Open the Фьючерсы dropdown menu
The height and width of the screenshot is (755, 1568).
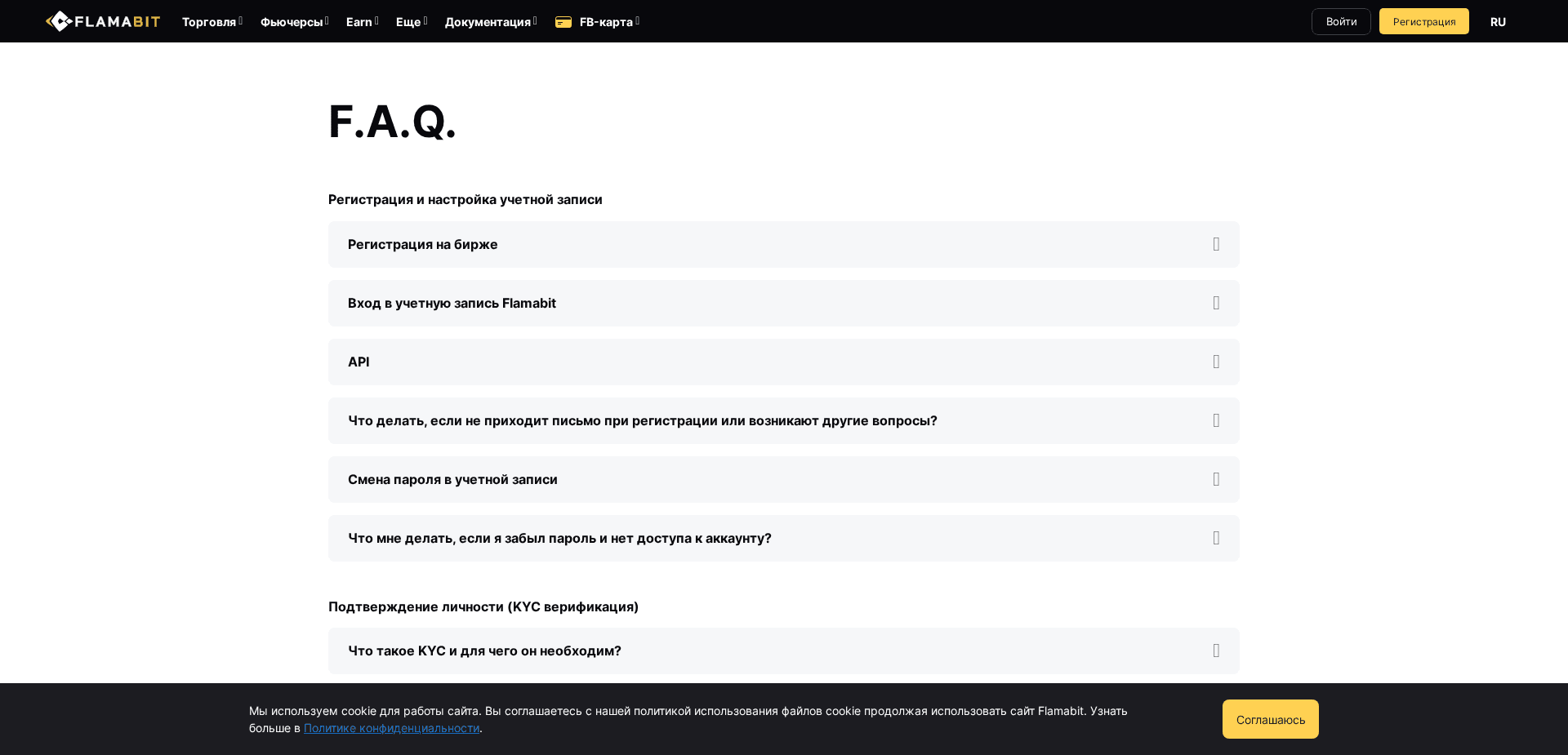coord(294,22)
